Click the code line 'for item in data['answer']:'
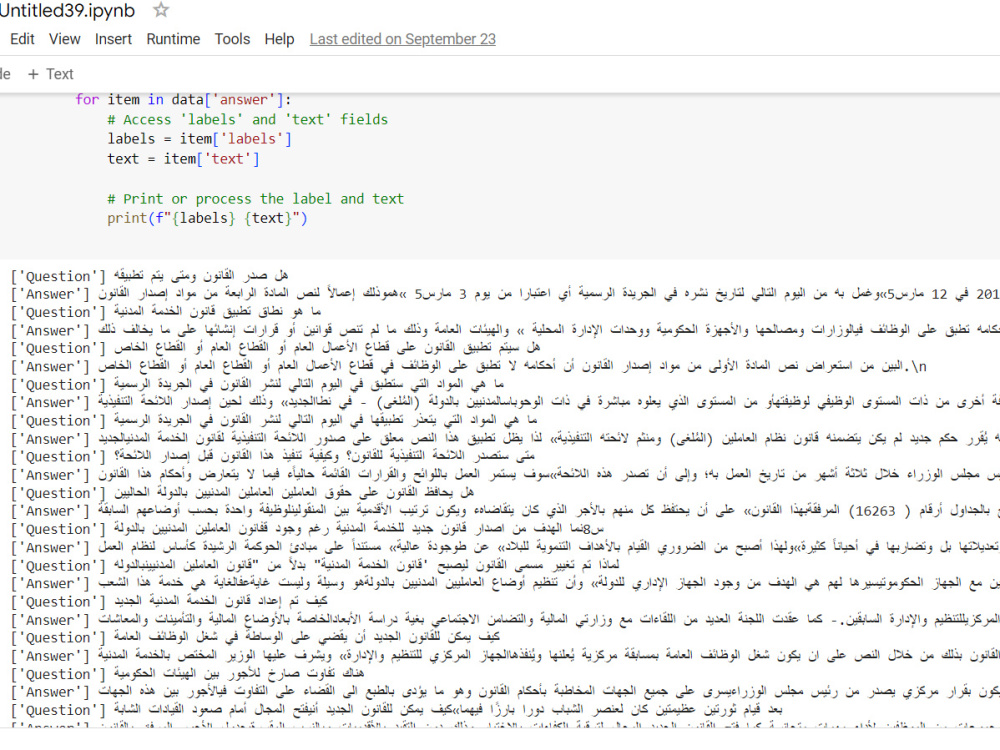 (x=183, y=99)
